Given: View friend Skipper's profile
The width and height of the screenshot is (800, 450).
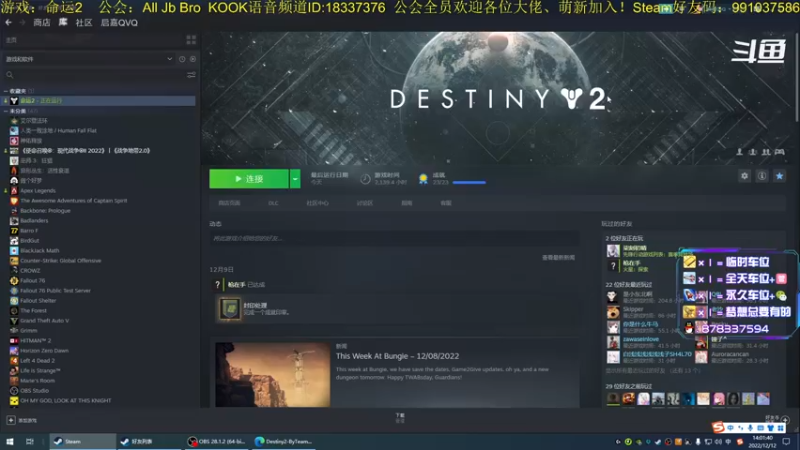Looking at the screenshot, I should point(633,309).
